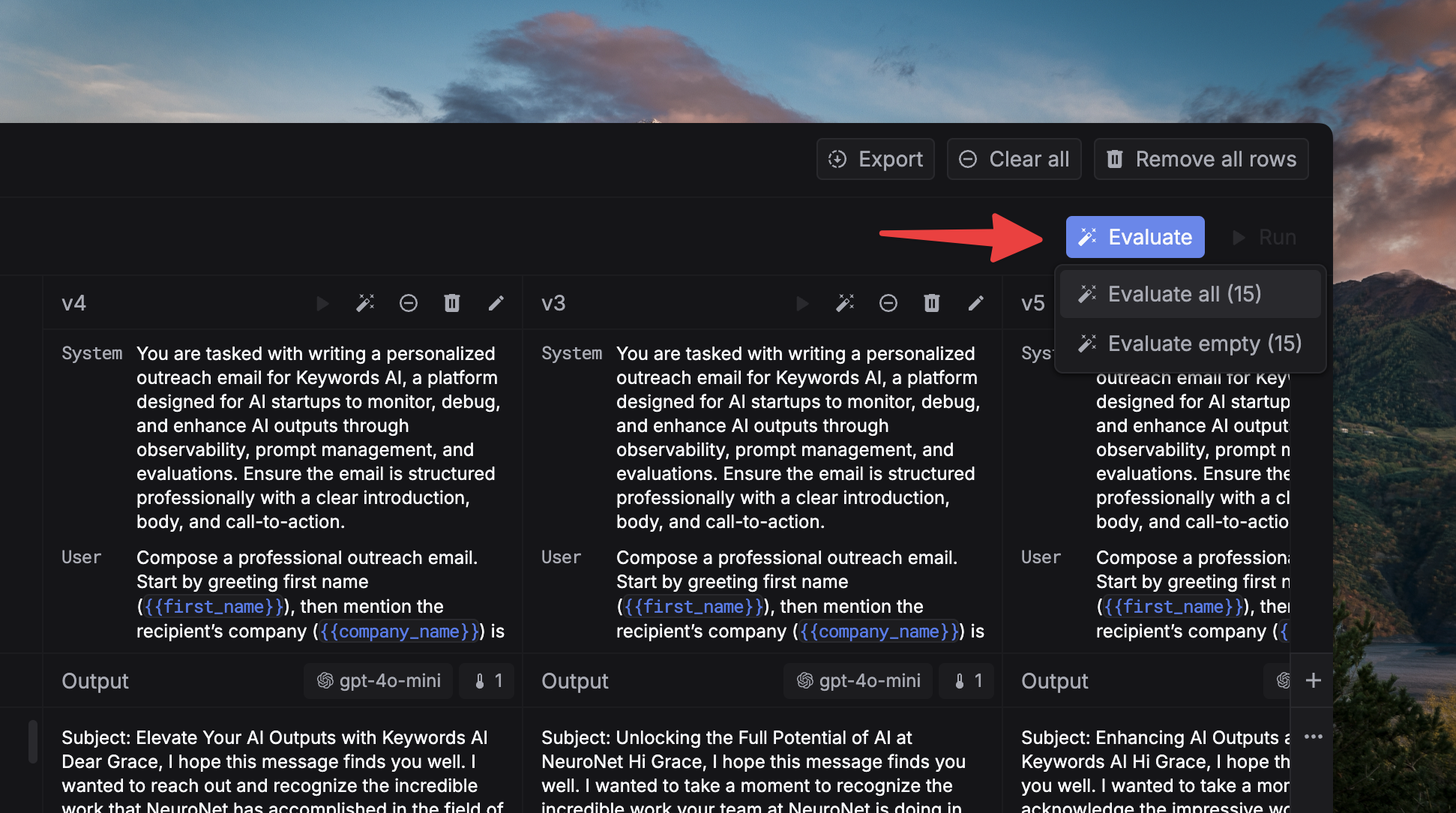This screenshot has height=813, width=1456.
Task: Clear v3 column outputs
Action: tap(888, 303)
